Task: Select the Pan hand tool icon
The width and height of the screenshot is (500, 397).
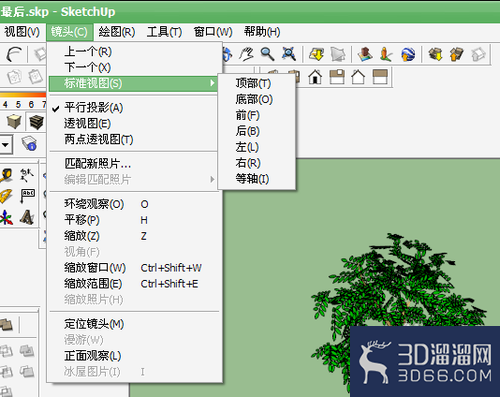Action: click(x=246, y=54)
